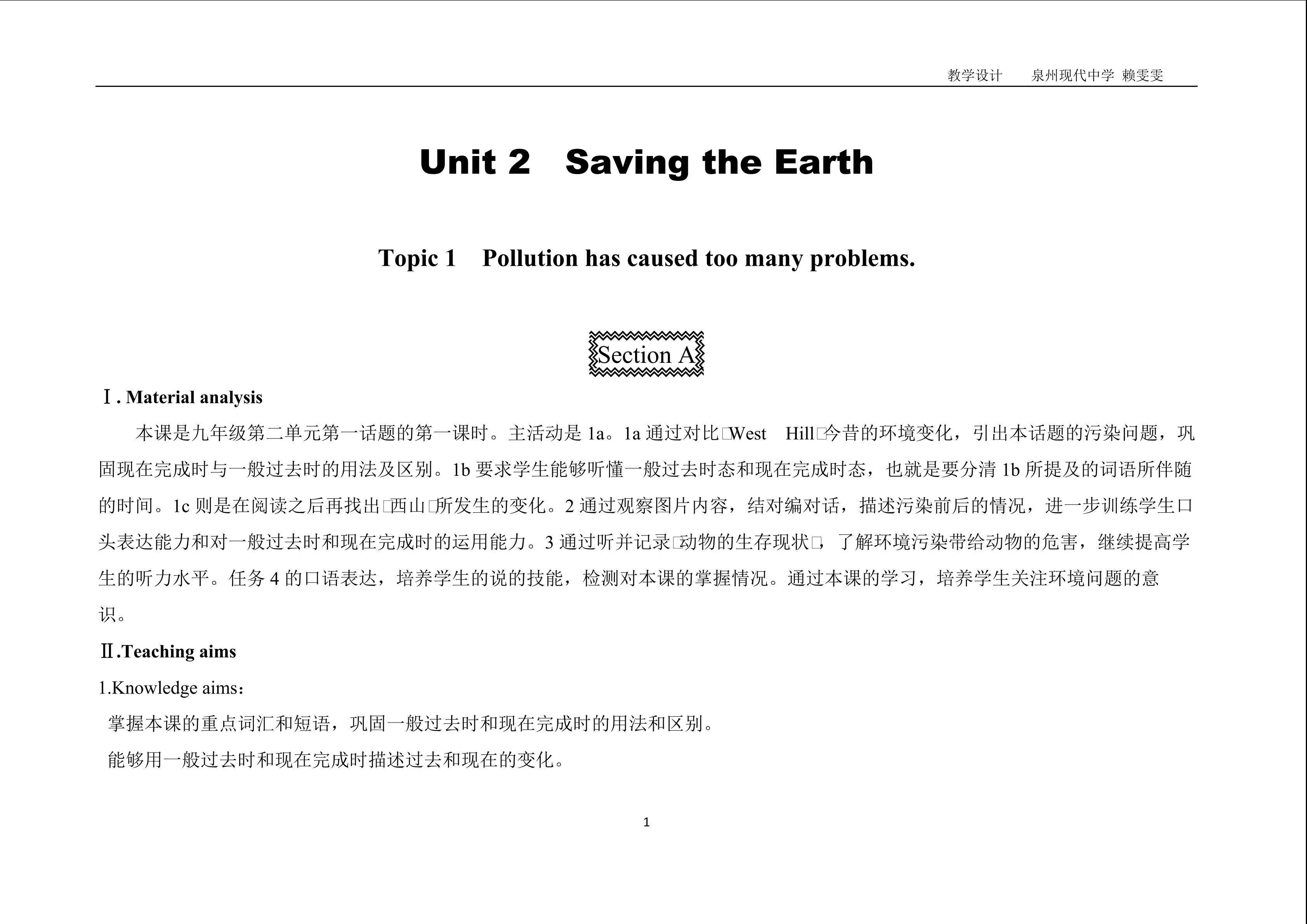The image size is (1307, 924).
Task: Click the Teaching aims heading
Action: pyautogui.click(x=168, y=652)
